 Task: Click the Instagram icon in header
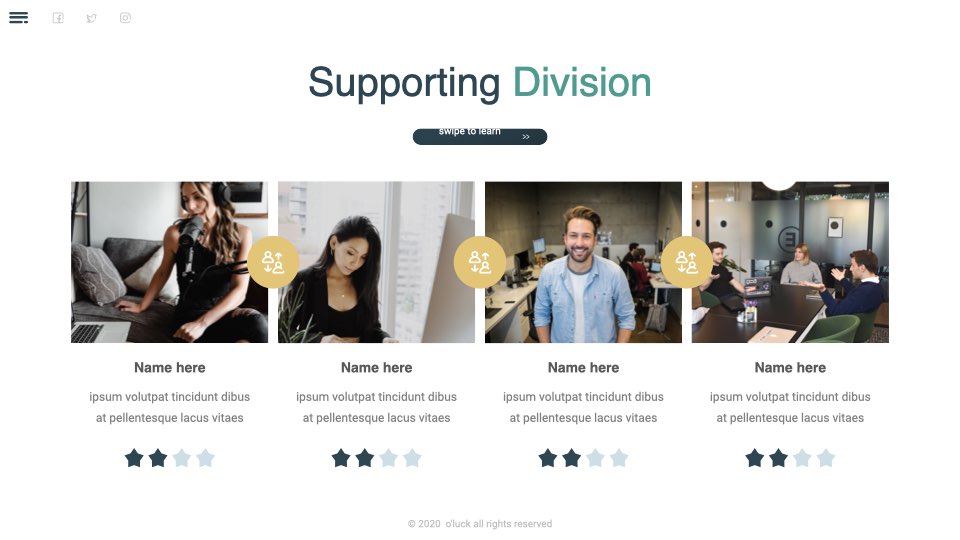pos(126,18)
